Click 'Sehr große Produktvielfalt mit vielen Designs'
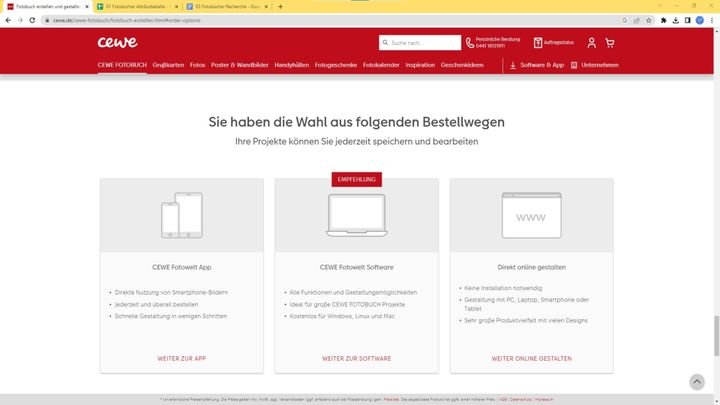The height and width of the screenshot is (405, 720). (526, 321)
